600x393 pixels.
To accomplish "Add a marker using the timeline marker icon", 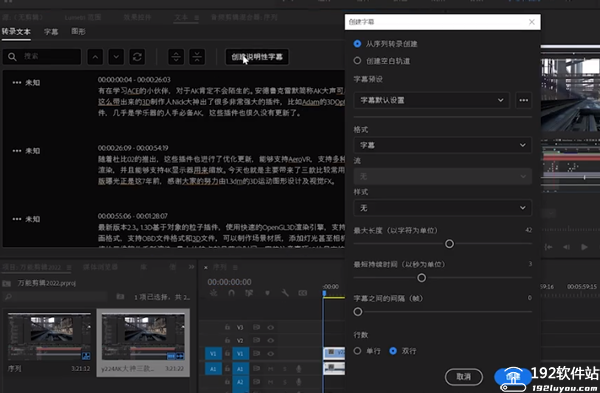I will point(267,293).
